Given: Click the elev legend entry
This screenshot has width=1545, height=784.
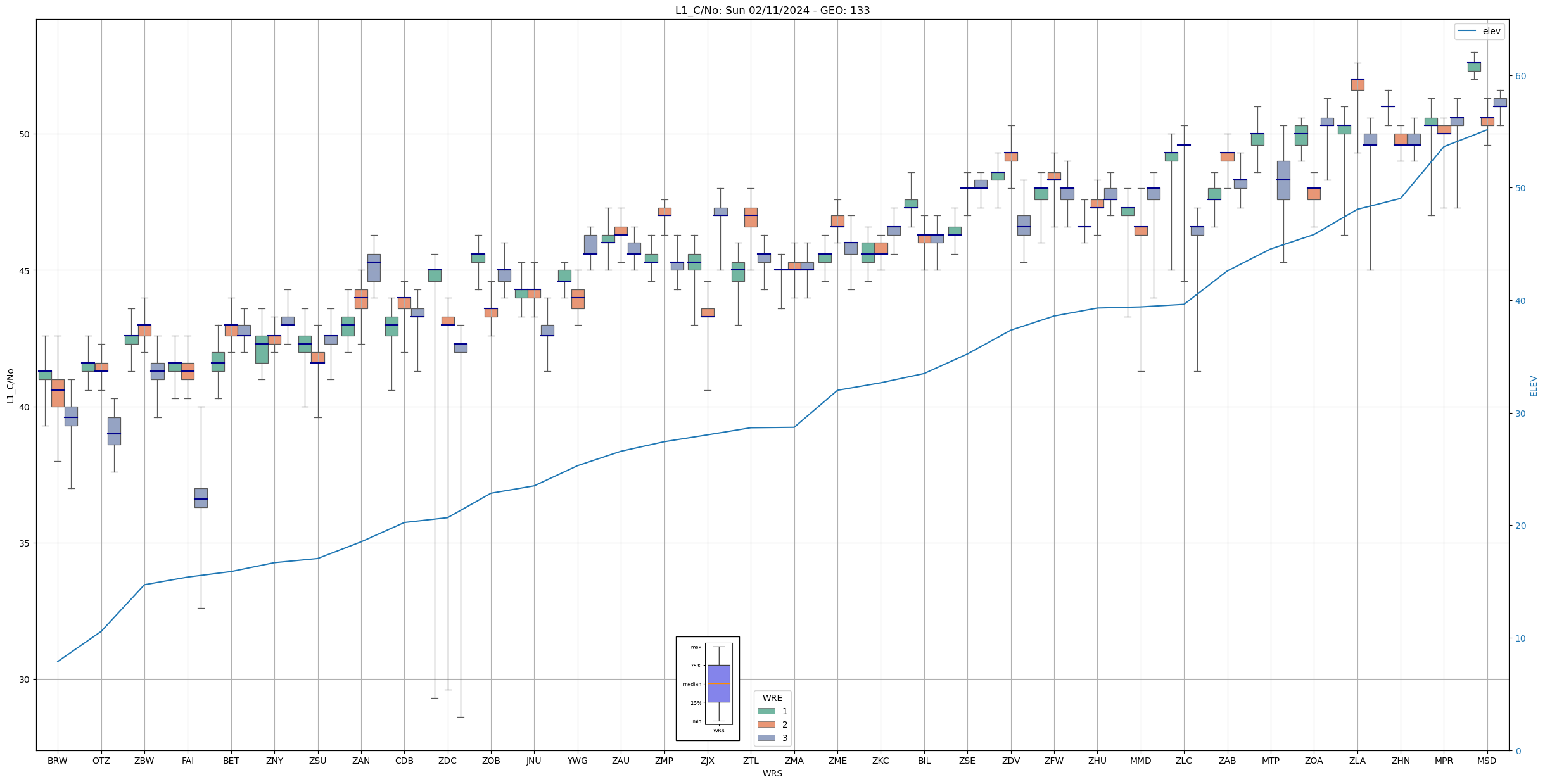Looking at the screenshot, I should tap(1479, 31).
